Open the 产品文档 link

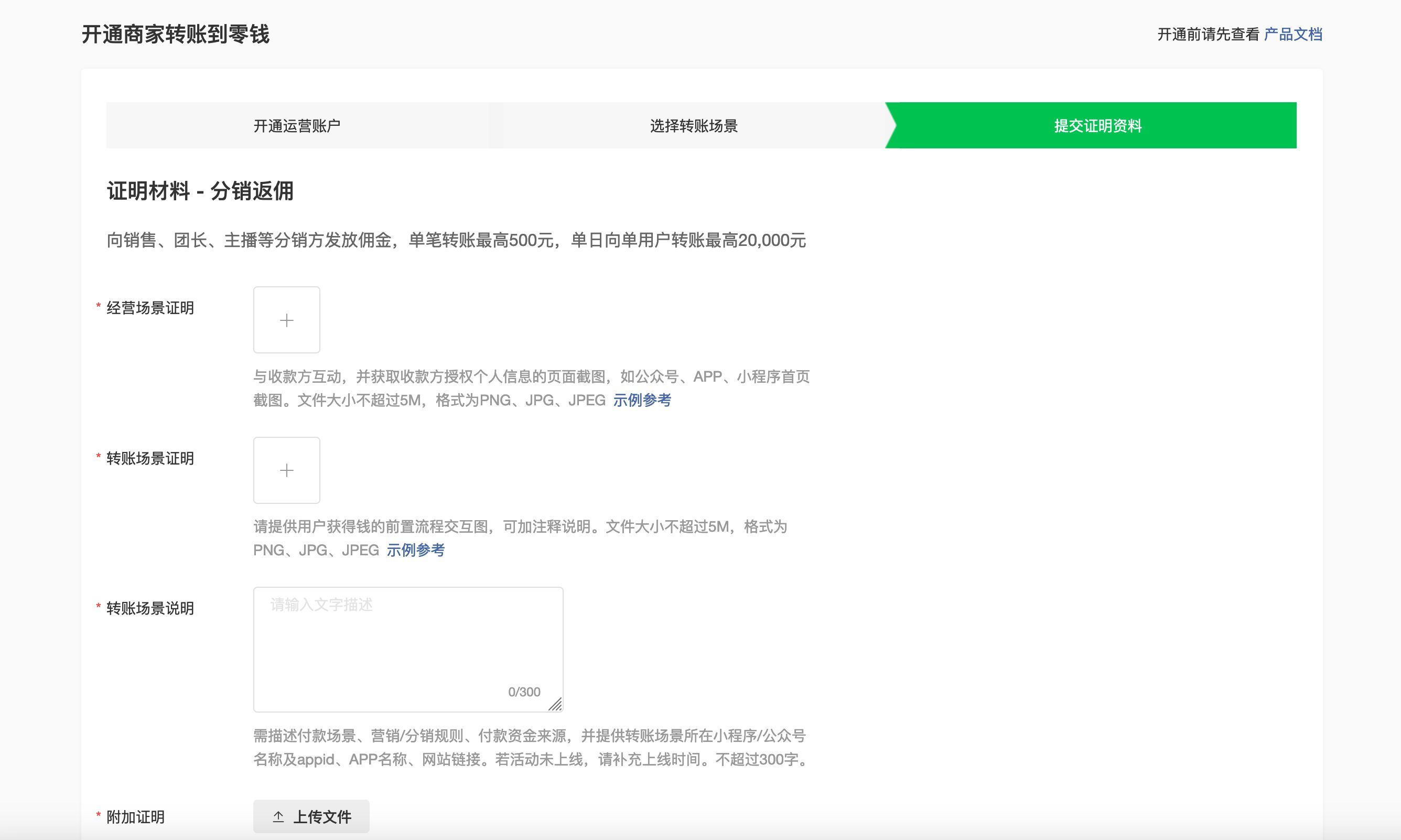point(1293,35)
